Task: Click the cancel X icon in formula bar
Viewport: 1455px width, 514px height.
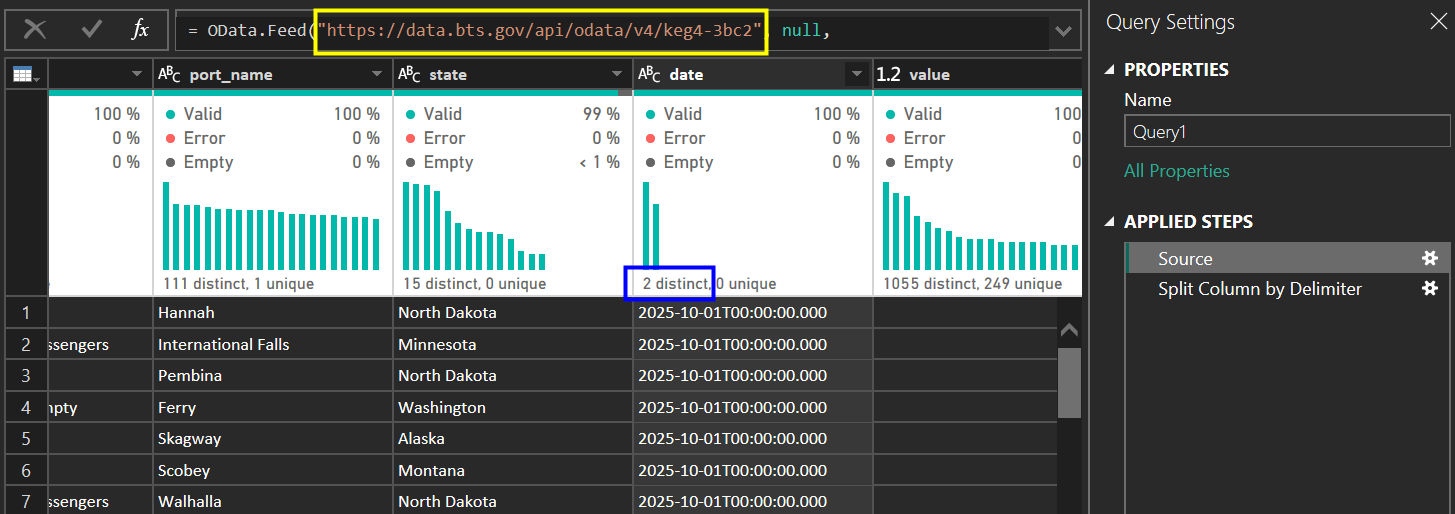Action: coord(35,30)
